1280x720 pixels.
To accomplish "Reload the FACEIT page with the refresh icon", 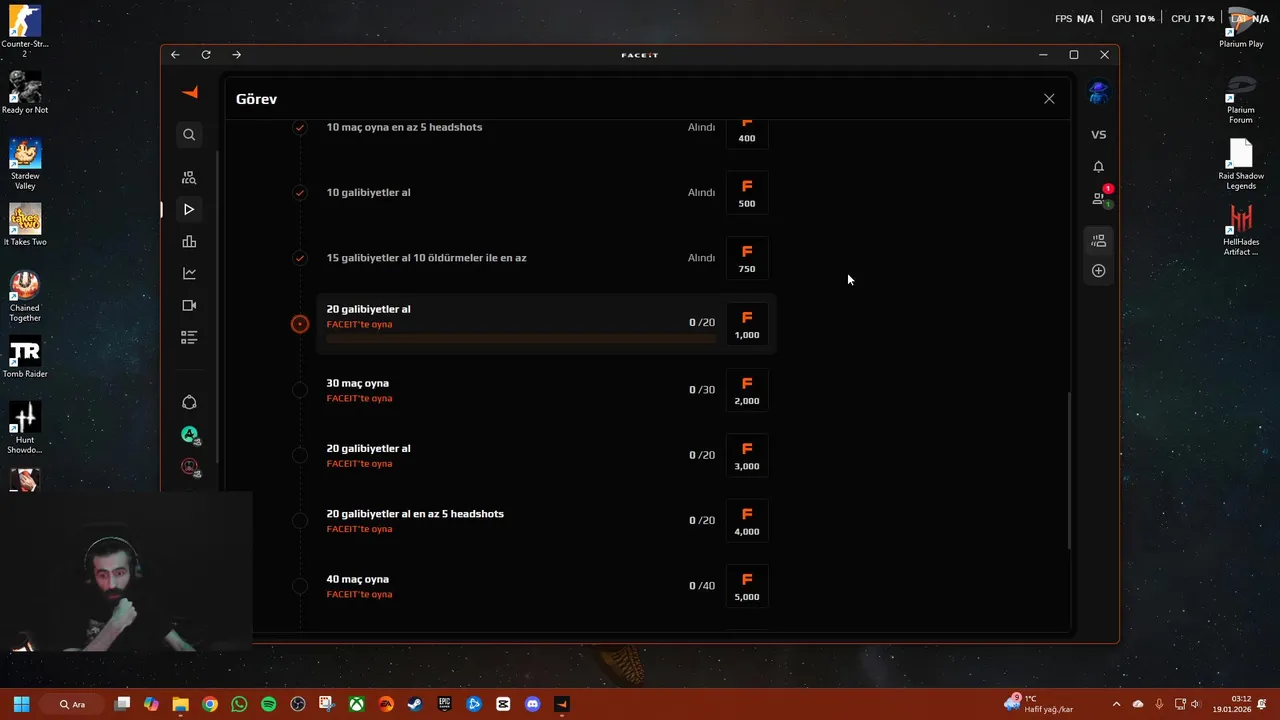I will coord(206,55).
